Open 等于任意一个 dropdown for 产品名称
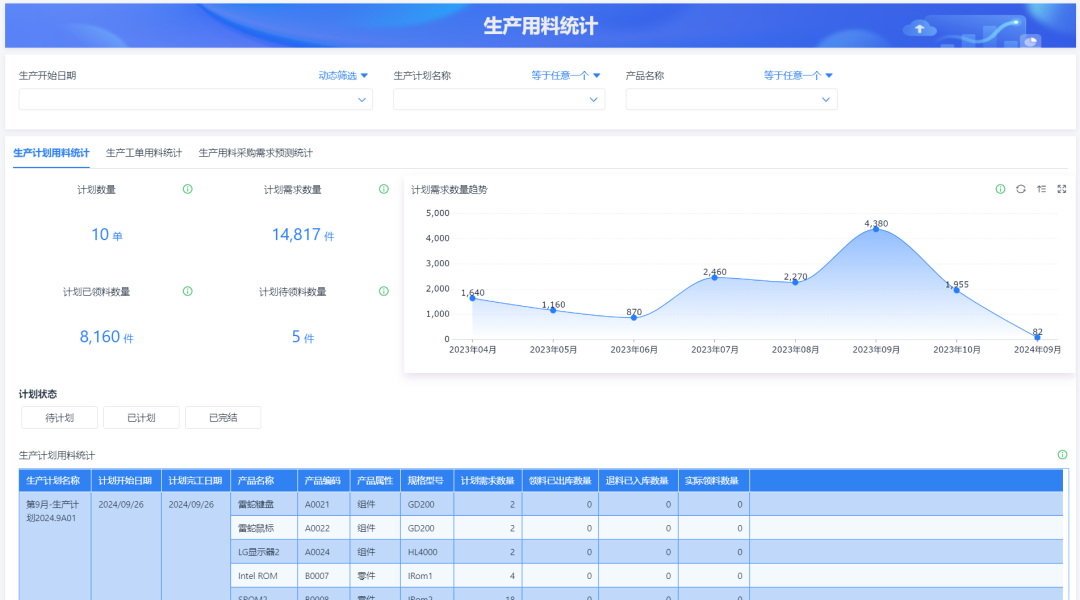Screen dimensions: 1080x600 click(x=798, y=75)
